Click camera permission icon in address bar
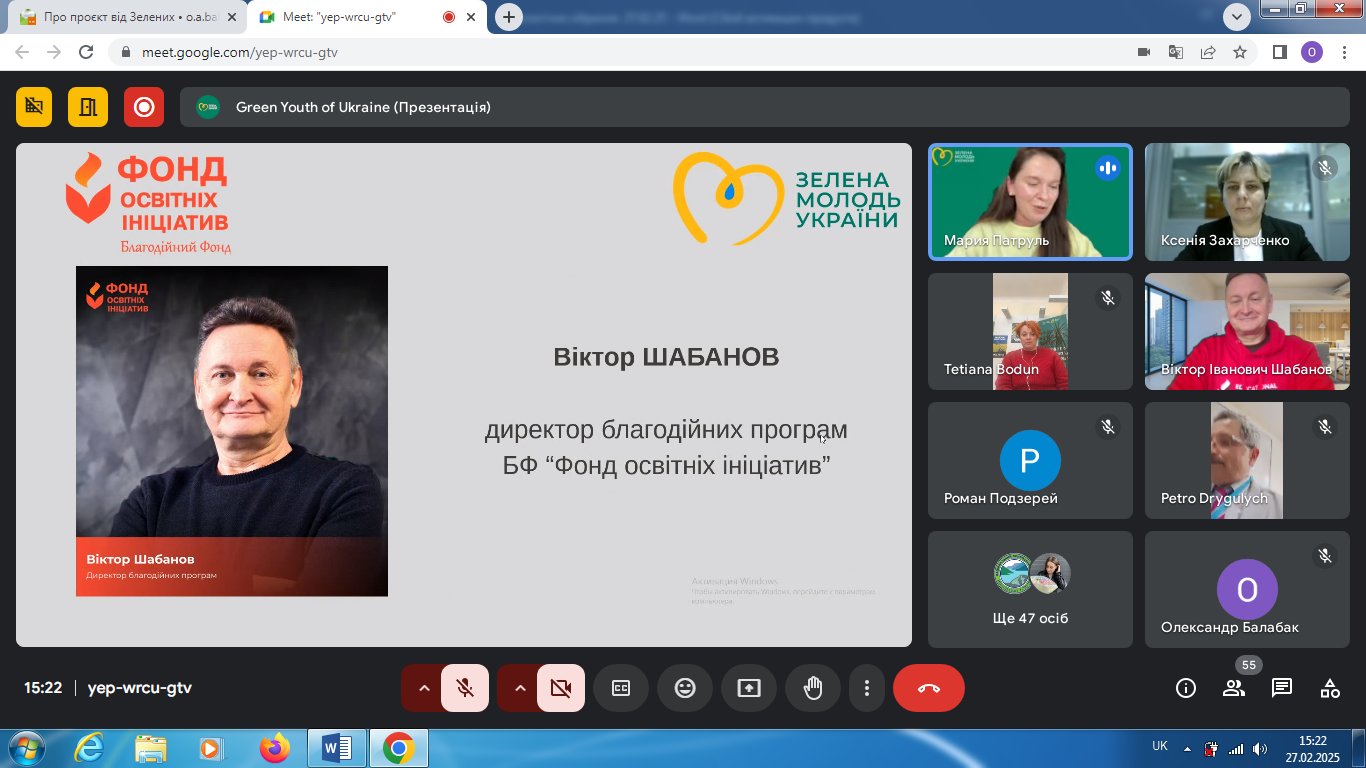The image size is (1366, 768). pyautogui.click(x=1144, y=52)
